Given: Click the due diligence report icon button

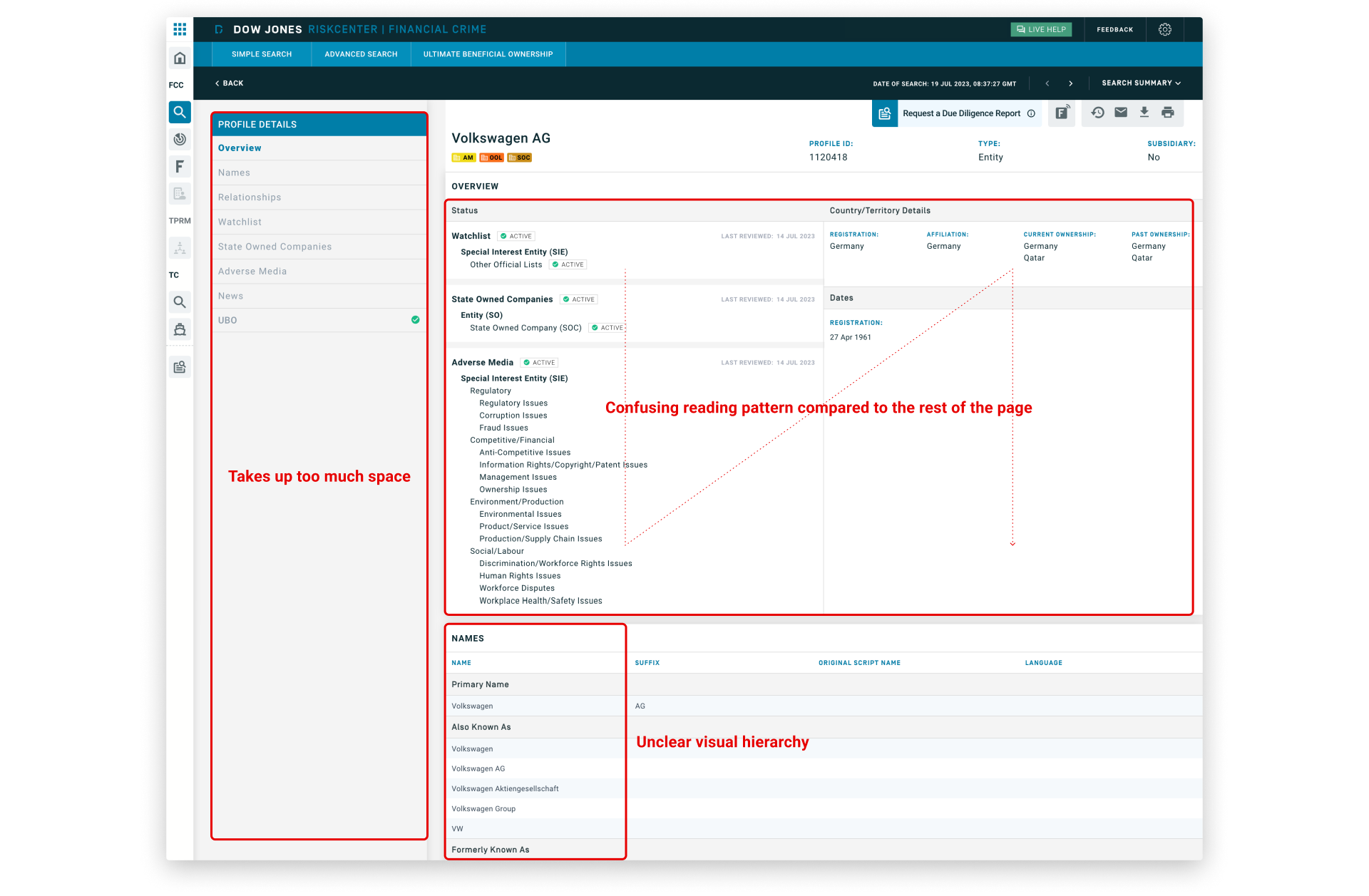Looking at the screenshot, I should pos(885,113).
